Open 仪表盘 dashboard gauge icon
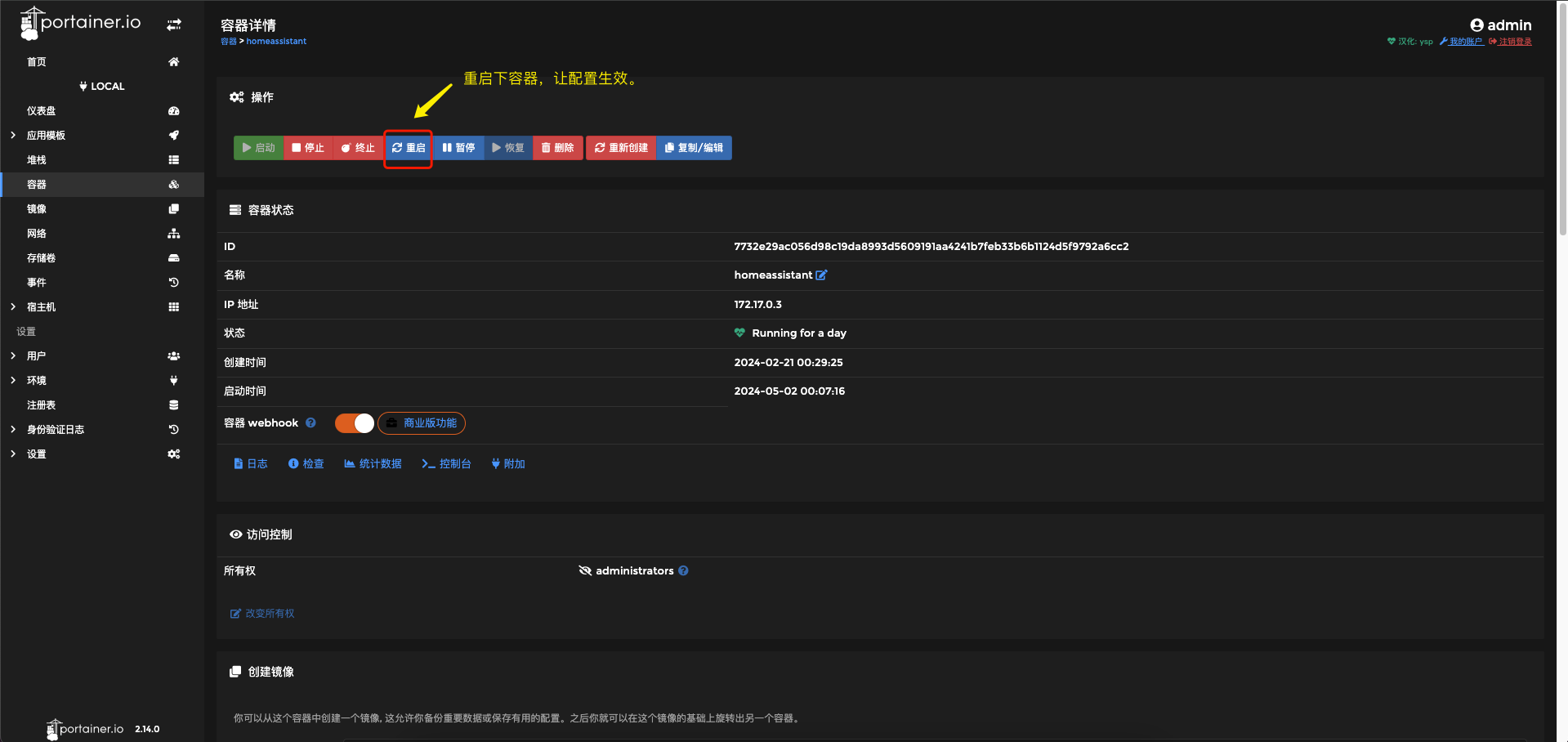The width and height of the screenshot is (1568, 742). coord(173,111)
